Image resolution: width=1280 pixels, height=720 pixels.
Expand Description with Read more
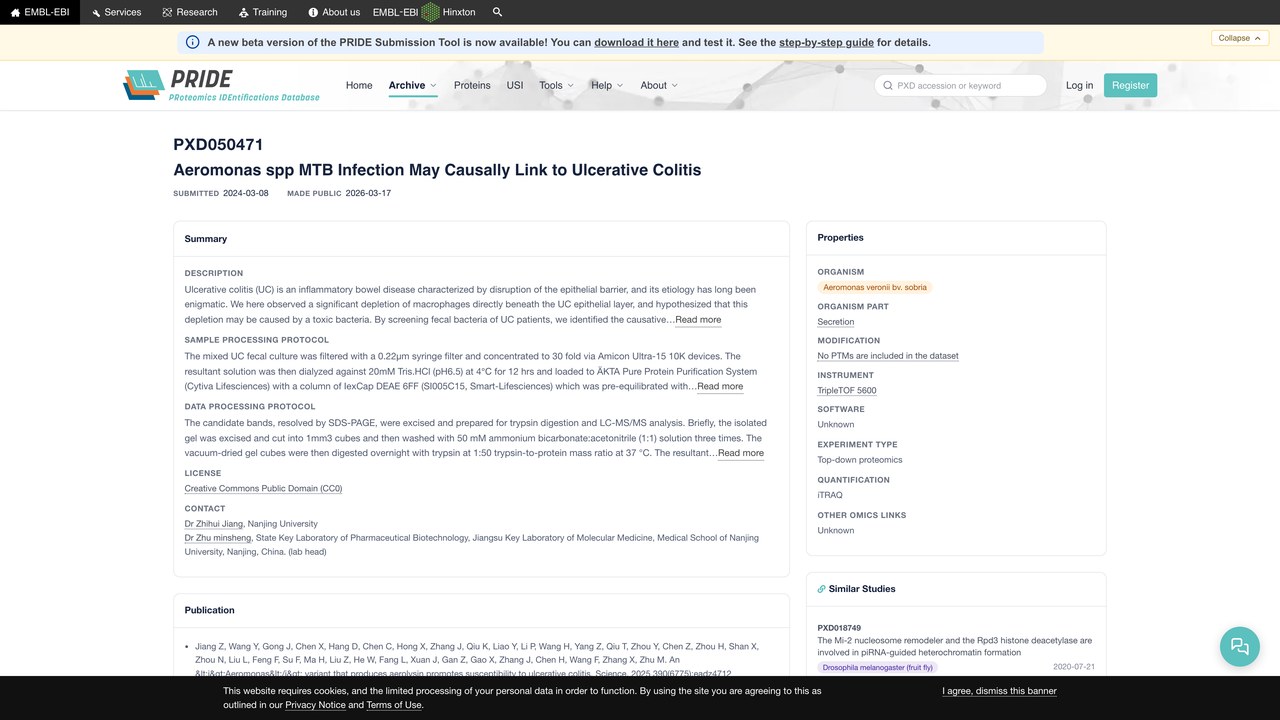pyautogui.click(x=698, y=320)
